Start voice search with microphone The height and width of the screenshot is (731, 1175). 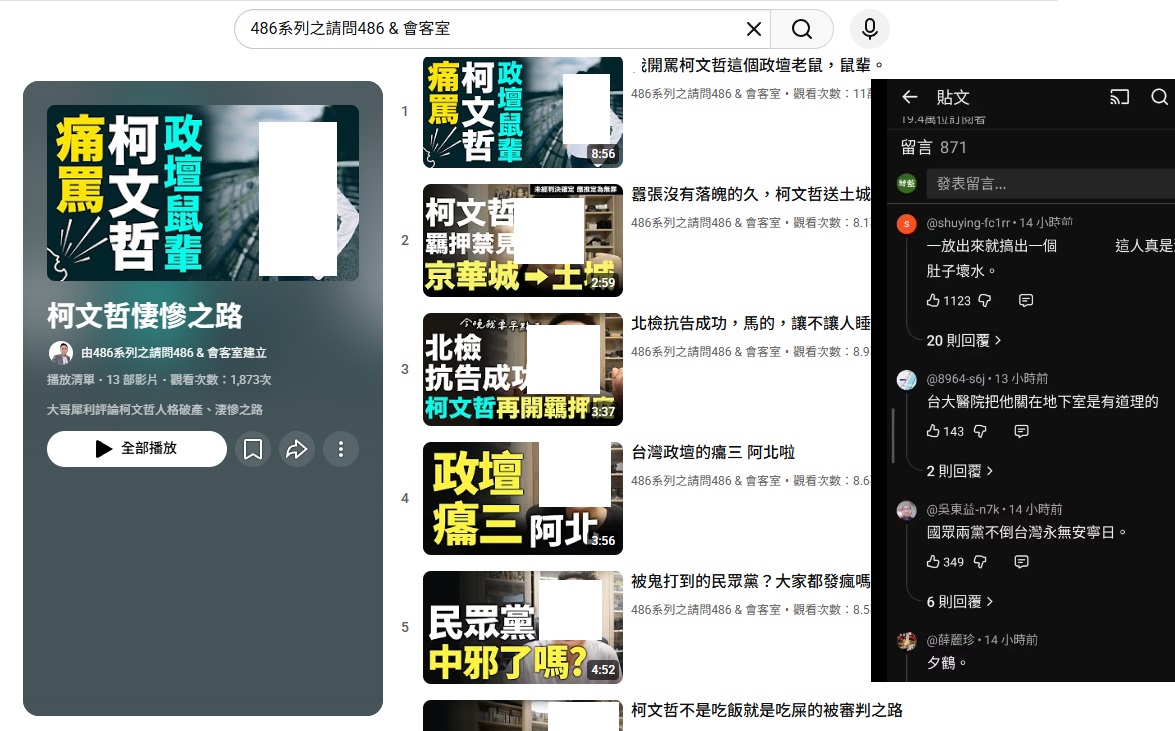pyautogui.click(x=869, y=29)
